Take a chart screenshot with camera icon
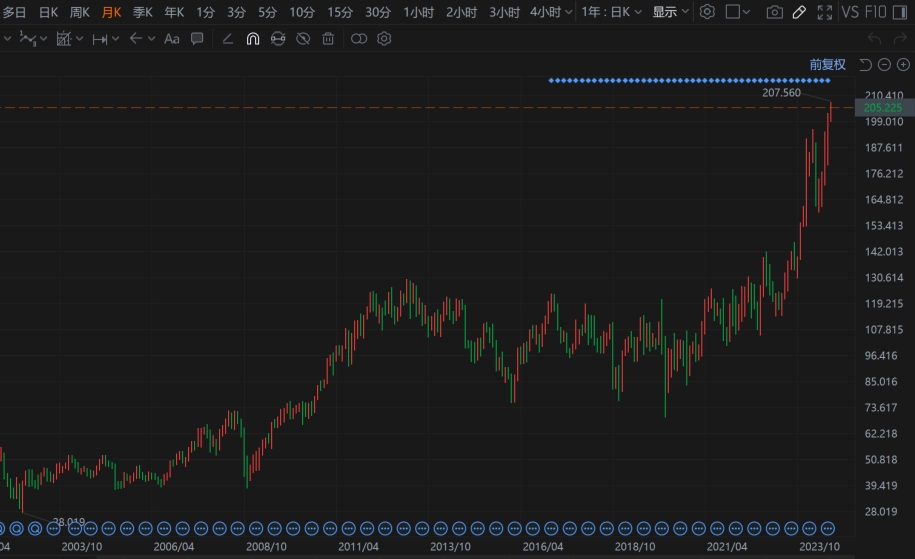Screen dimensions: 915x559 pyautogui.click(x=774, y=12)
